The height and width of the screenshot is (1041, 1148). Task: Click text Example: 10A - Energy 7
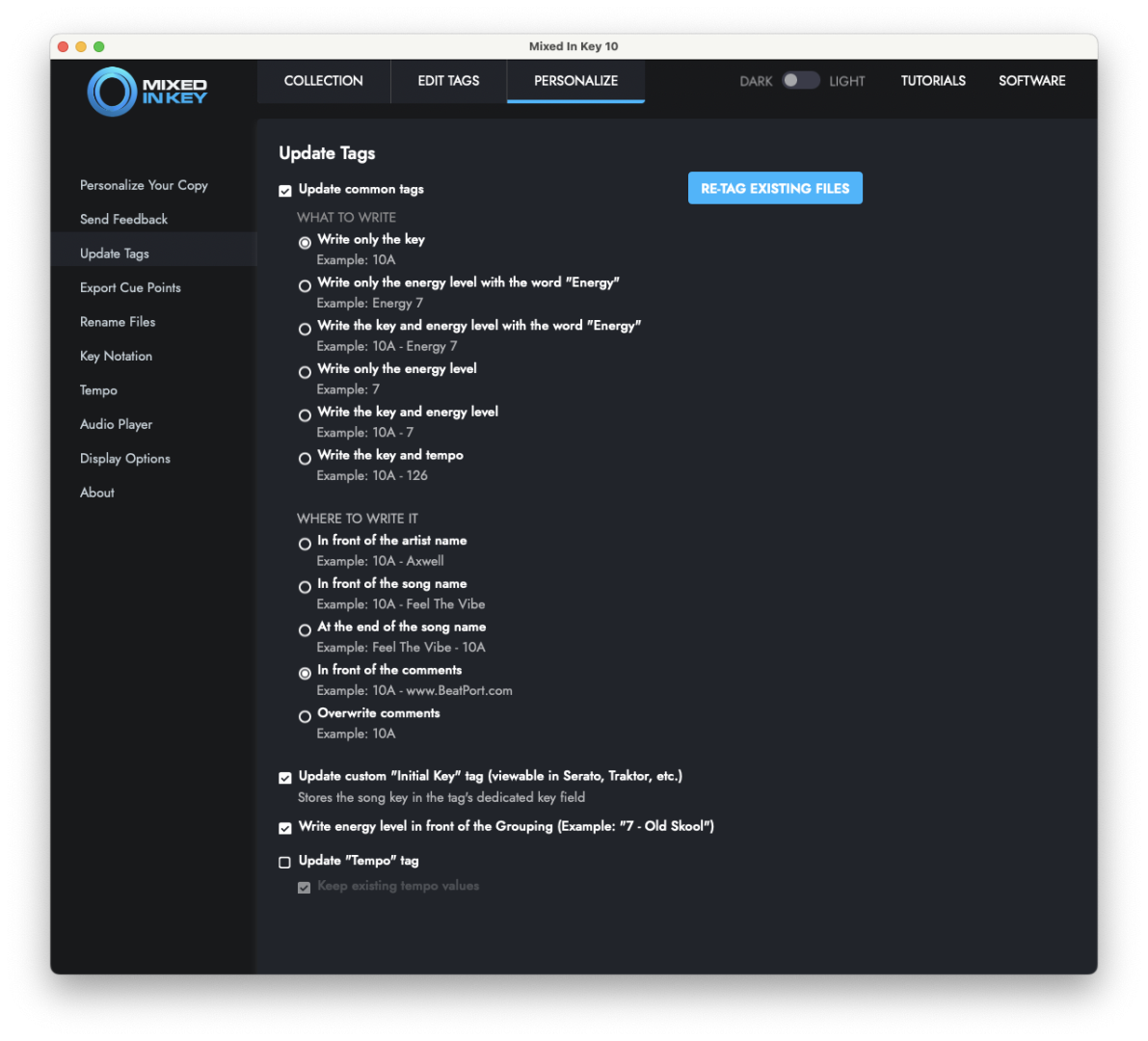click(x=387, y=346)
